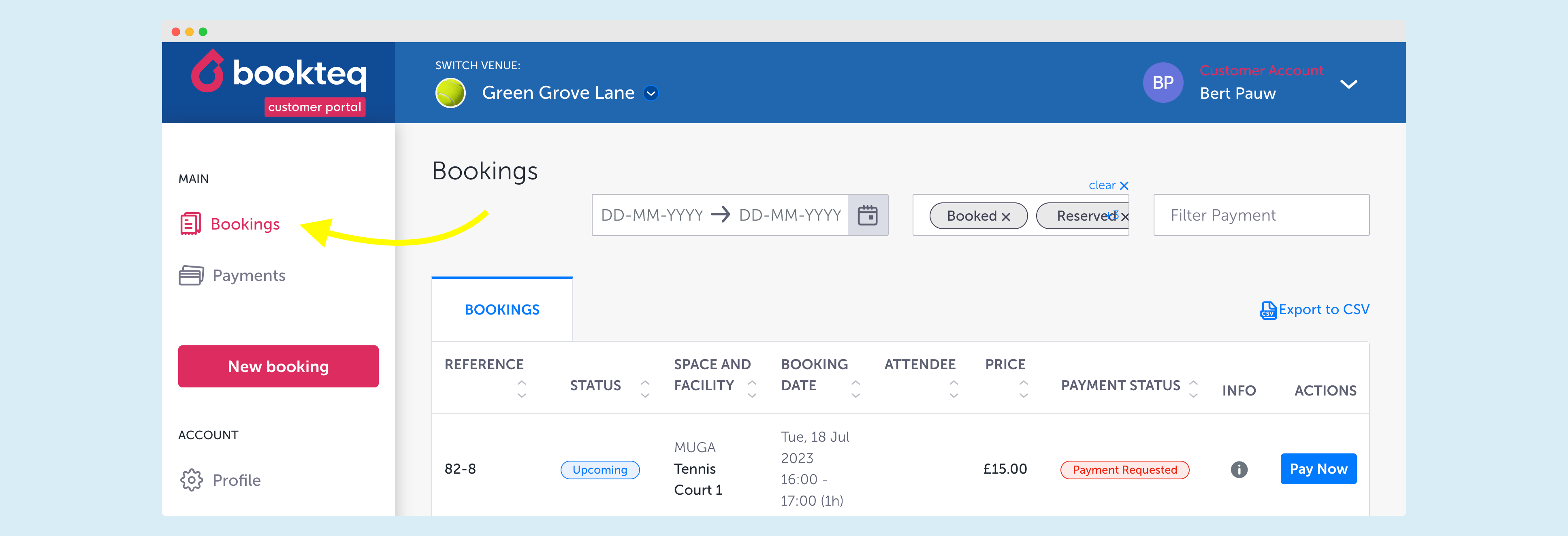Screen dimensions: 1568x536
Task: Sort by ATTENDEE column arrows
Action: tap(954, 389)
